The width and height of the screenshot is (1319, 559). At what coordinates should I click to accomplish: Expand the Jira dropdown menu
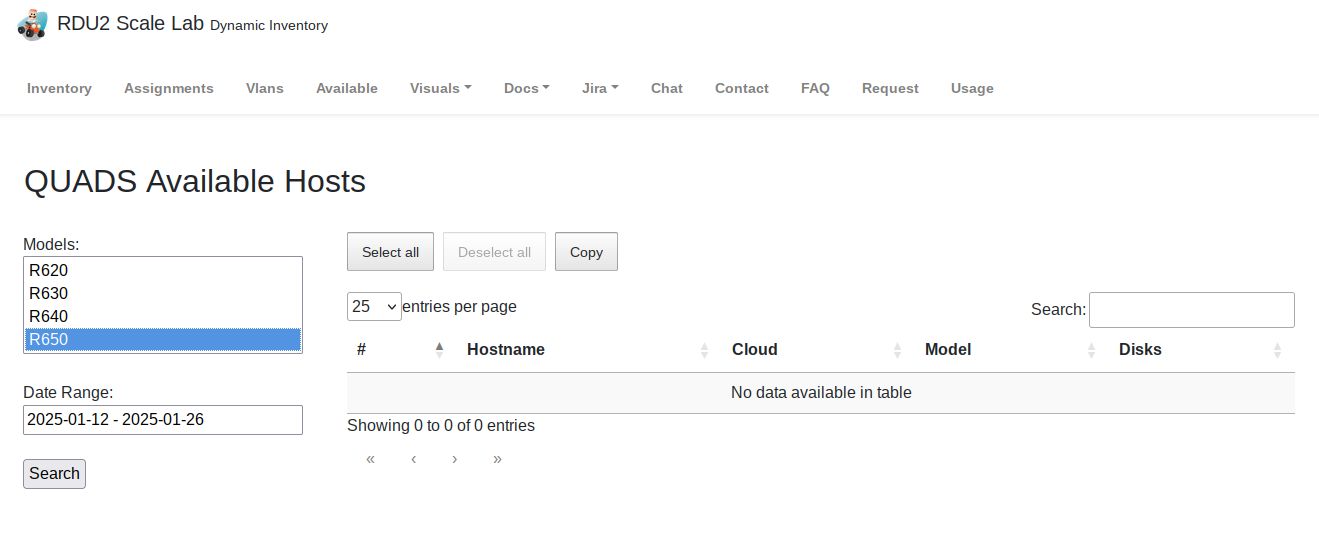click(x=600, y=88)
